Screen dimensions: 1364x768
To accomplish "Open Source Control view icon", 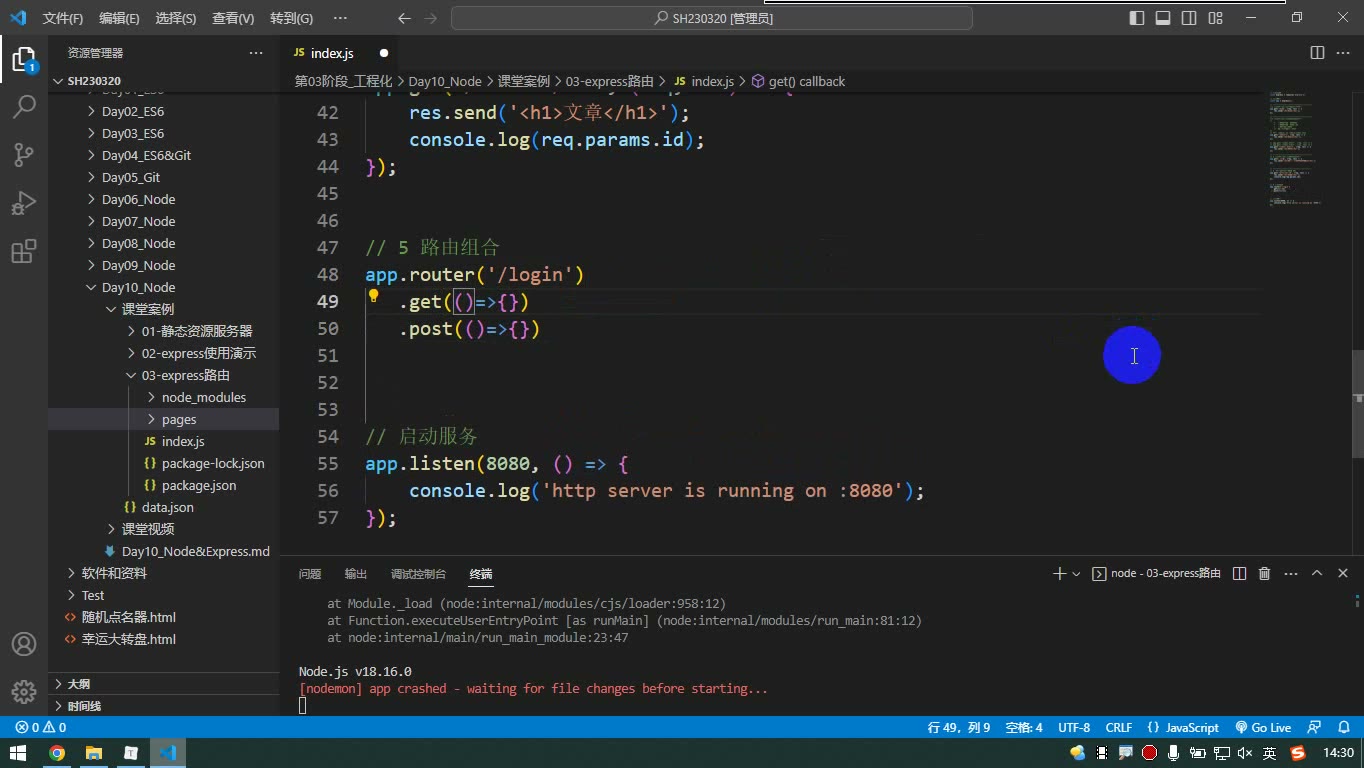I will (24, 154).
